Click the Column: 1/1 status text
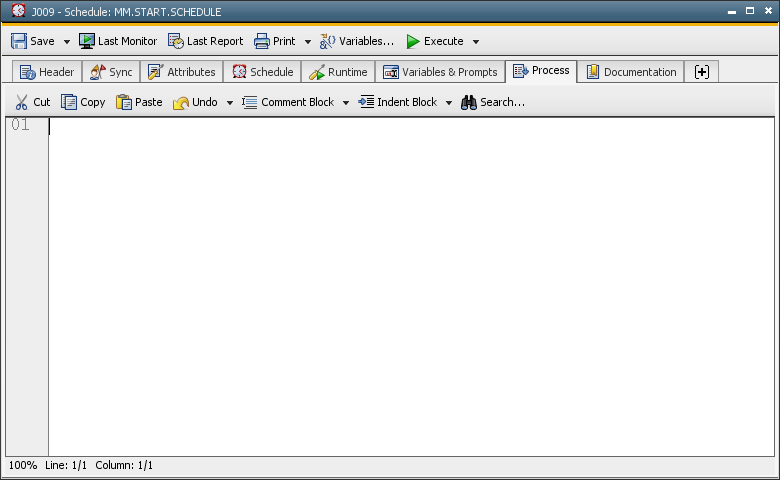Image resolution: width=780 pixels, height=480 pixels. [x=124, y=465]
